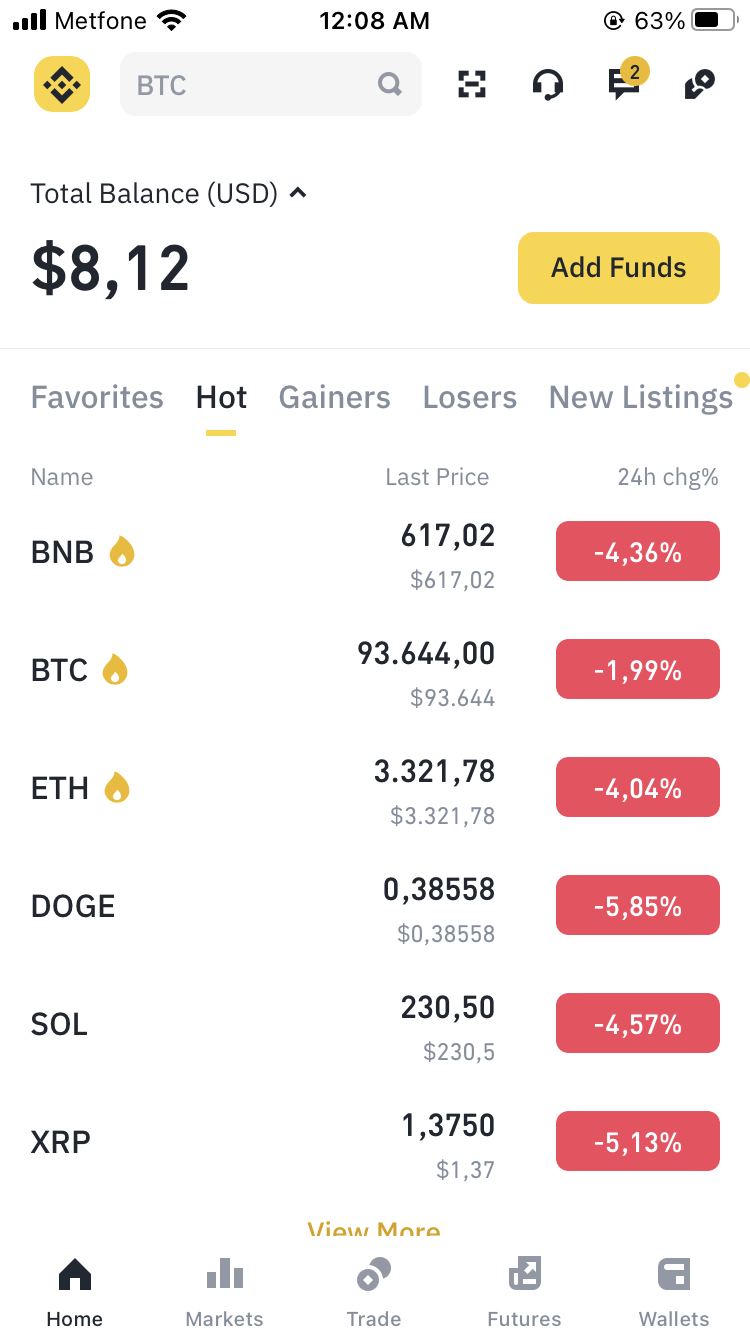Open Trade from bottom navigation
The image size is (750, 1334).
(x=374, y=1292)
